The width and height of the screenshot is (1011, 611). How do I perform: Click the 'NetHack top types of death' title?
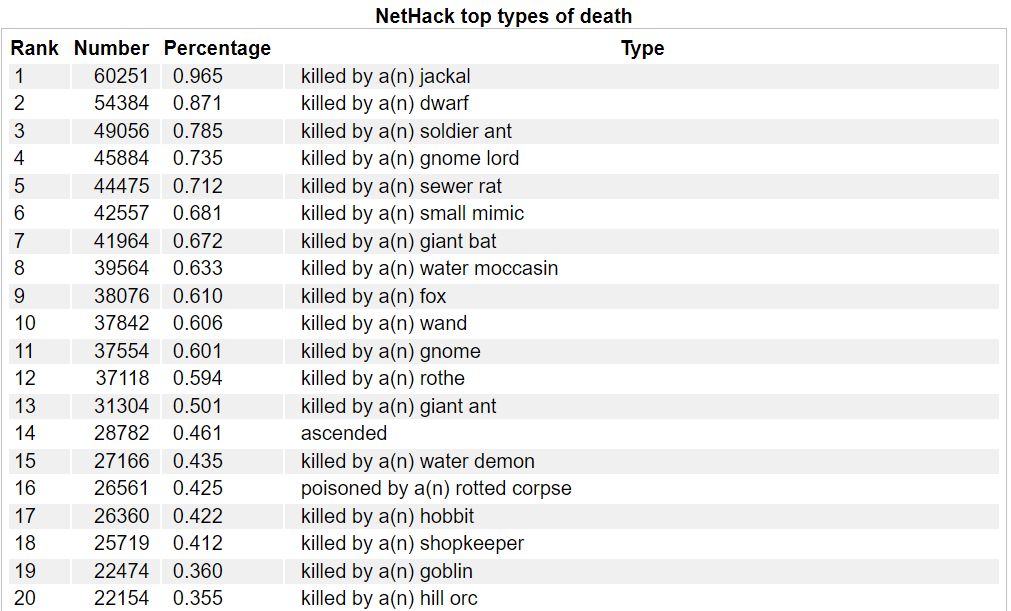[504, 15]
